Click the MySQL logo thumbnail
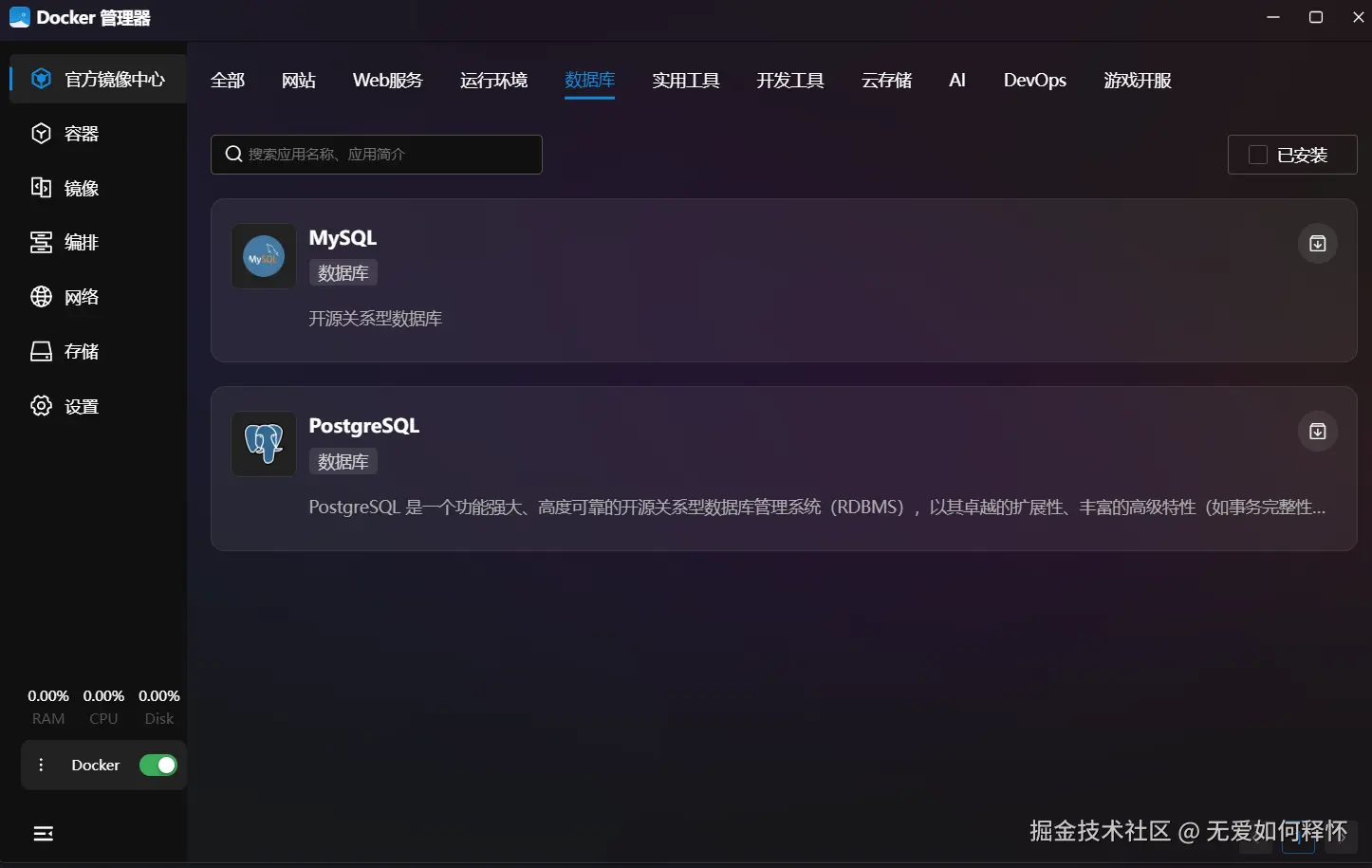Screen dimensions: 1372x868 click(x=264, y=256)
